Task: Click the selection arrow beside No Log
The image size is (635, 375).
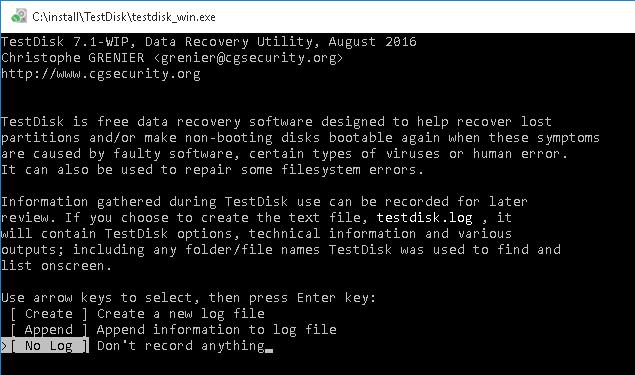Action: coord(4,346)
